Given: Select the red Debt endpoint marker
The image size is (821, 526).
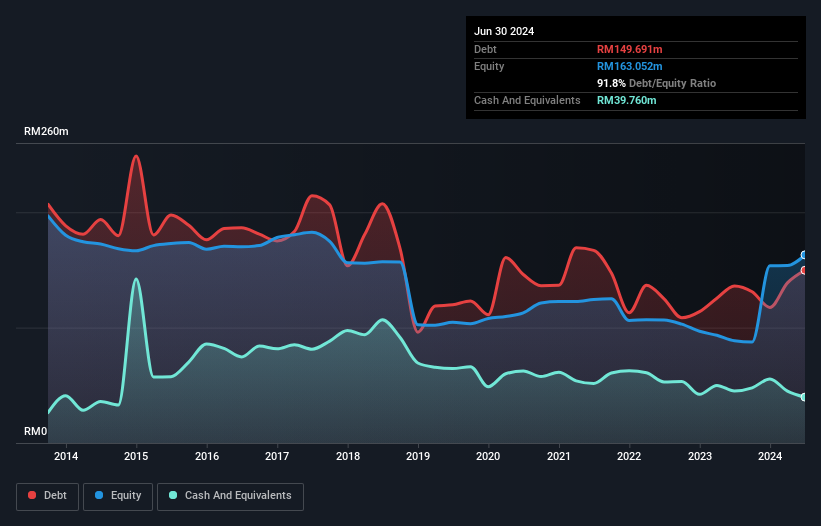Looking at the screenshot, I should pos(804,270).
